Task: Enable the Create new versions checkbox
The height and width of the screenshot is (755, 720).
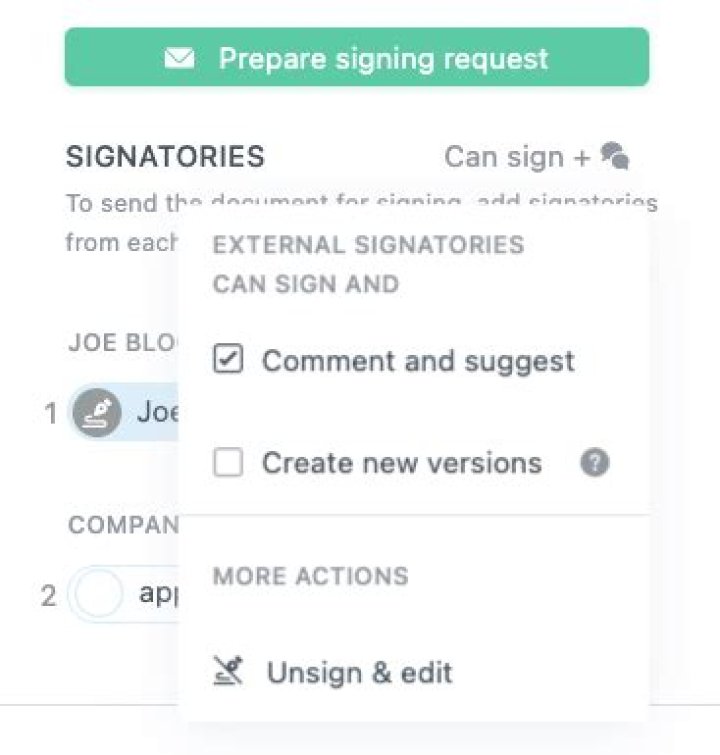Action: [x=229, y=463]
